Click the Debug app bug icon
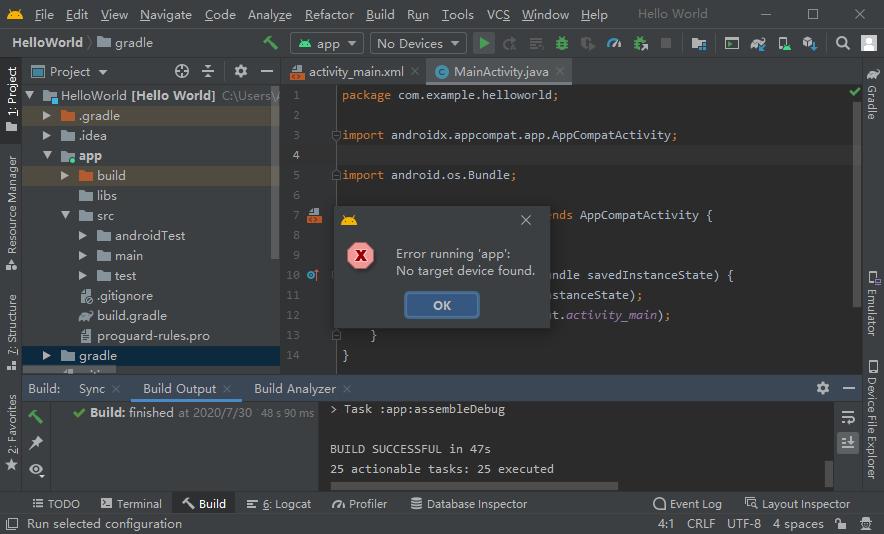Image resolution: width=884 pixels, height=534 pixels. point(562,43)
